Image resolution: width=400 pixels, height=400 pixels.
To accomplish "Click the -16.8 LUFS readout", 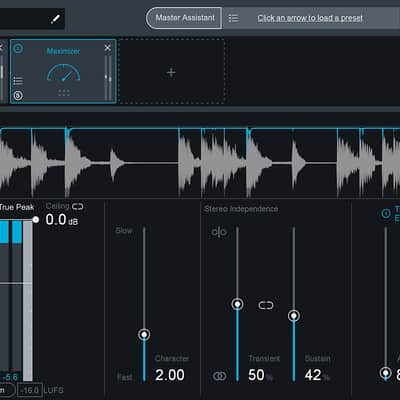I will [30, 390].
